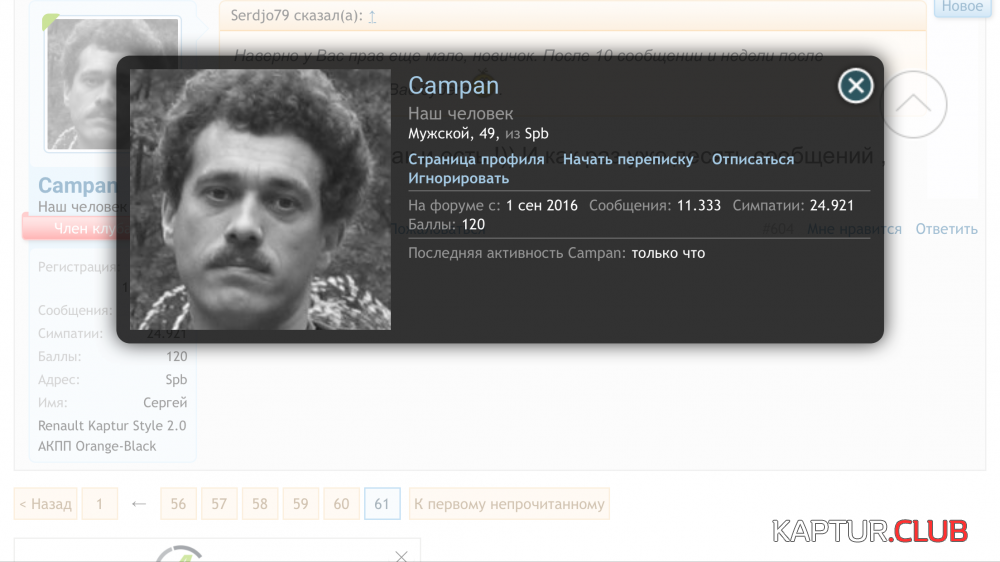Screen dimensions: 1000x562
Task: Click the quote jump arrow after Serdjo79
Action: coord(372,16)
